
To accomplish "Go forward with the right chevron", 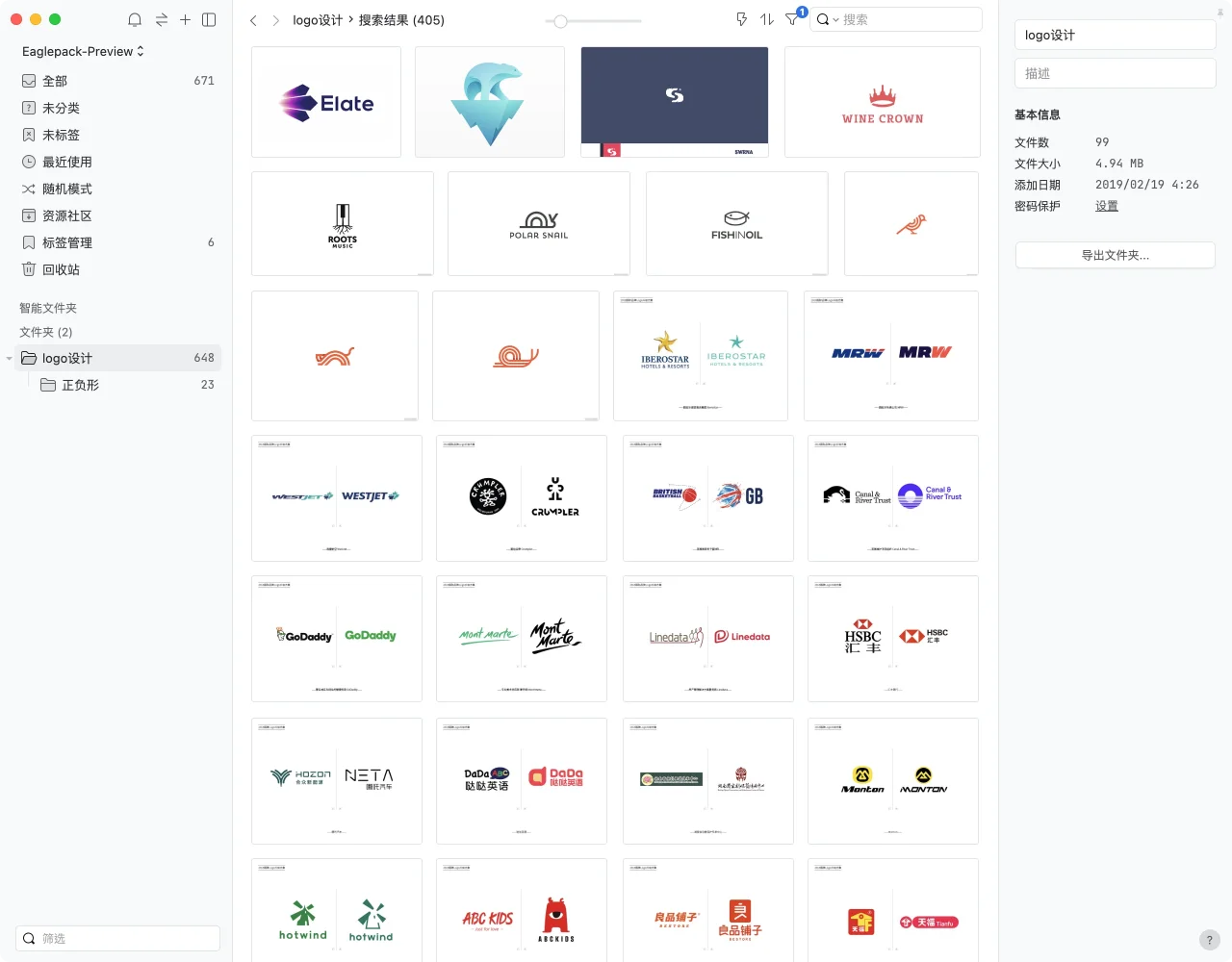I will [276, 20].
